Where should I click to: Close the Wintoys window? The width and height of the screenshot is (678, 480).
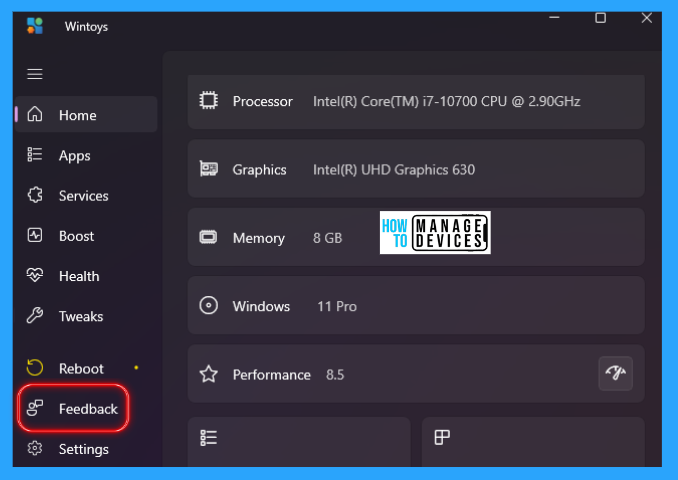pos(646,18)
